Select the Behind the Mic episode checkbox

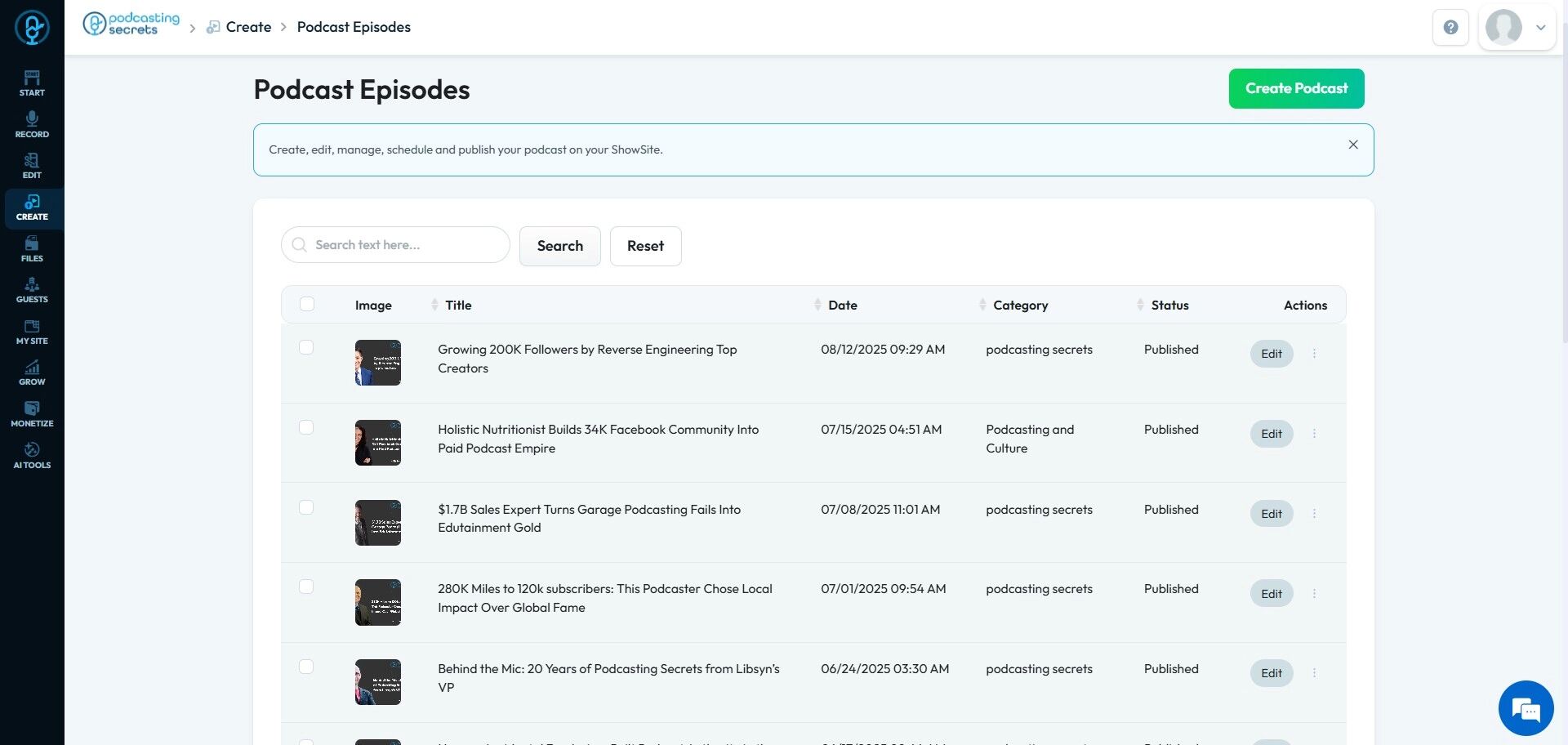[306, 667]
